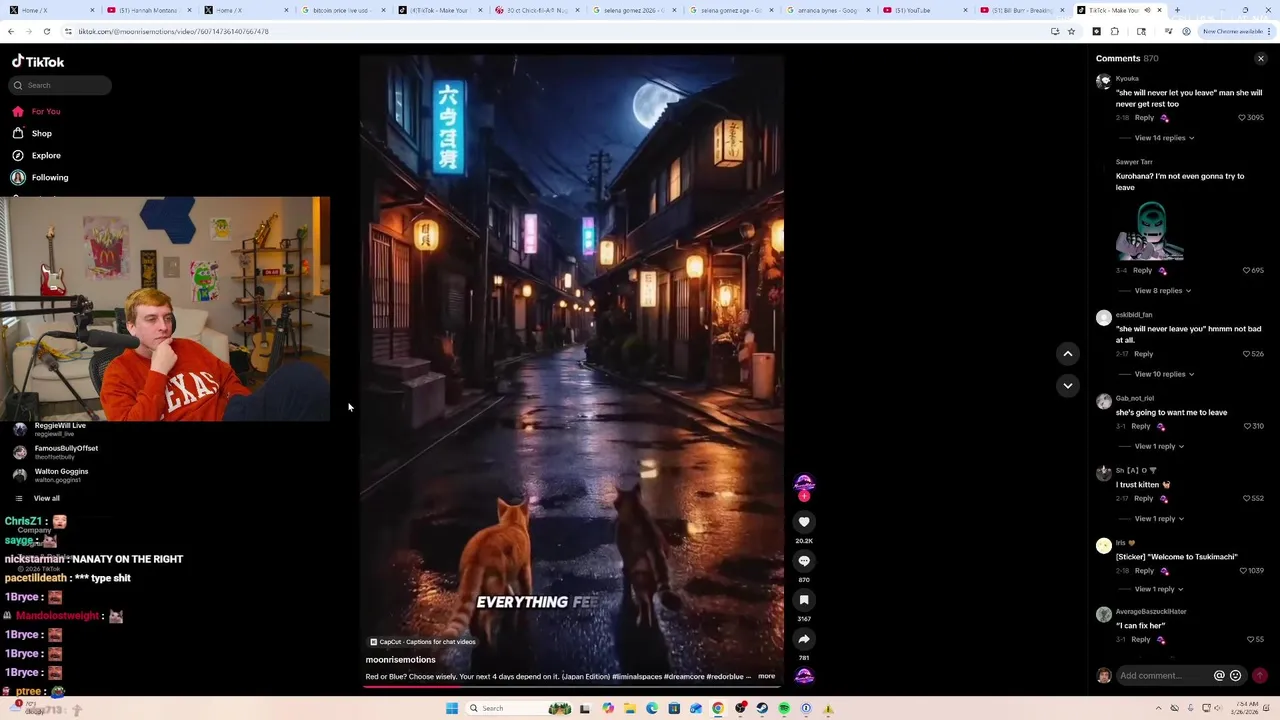Reply to eskibidi_fan's comment
This screenshot has height=720, width=1280.
(1143, 354)
